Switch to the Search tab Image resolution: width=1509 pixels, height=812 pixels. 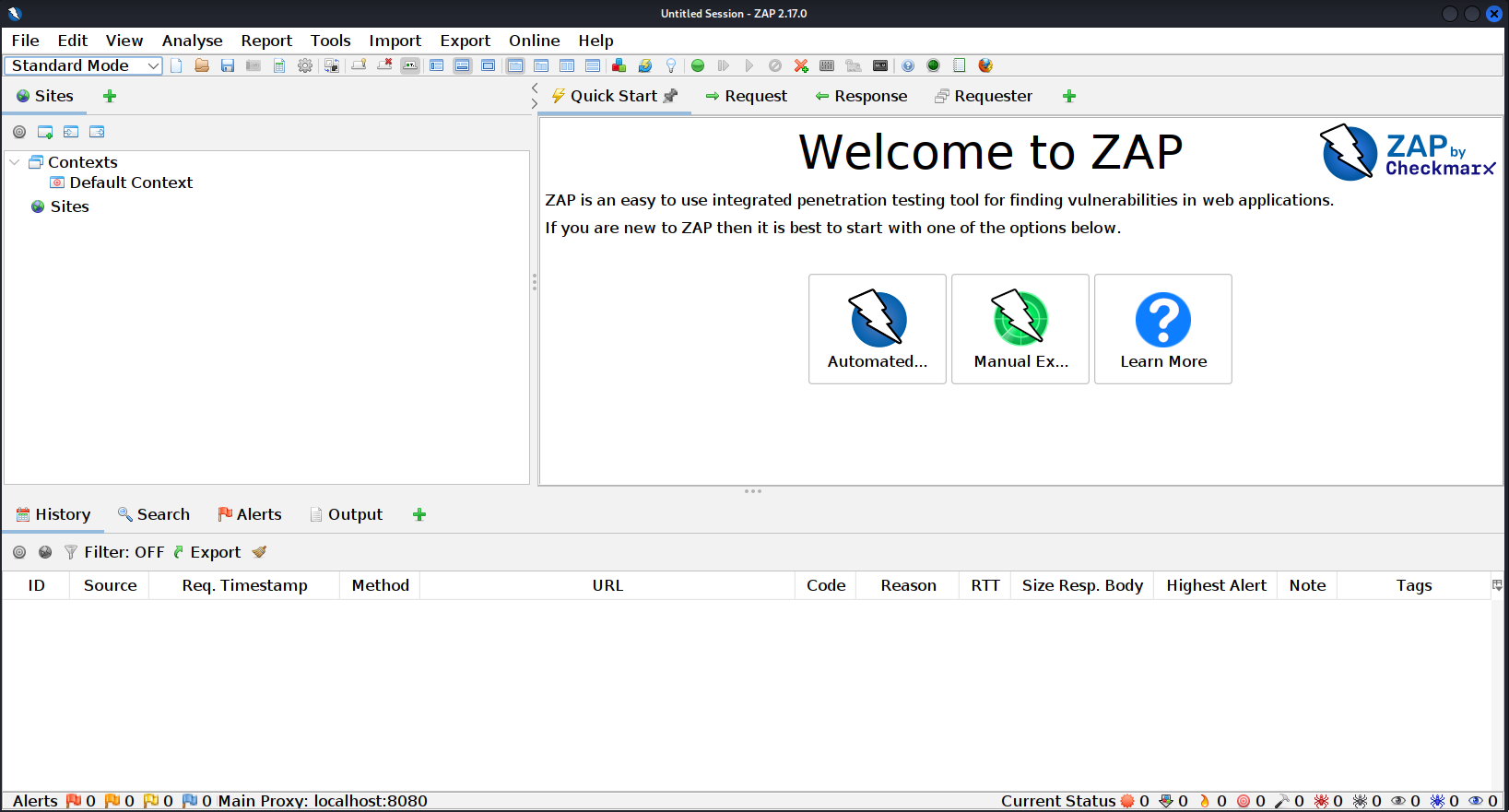click(154, 514)
